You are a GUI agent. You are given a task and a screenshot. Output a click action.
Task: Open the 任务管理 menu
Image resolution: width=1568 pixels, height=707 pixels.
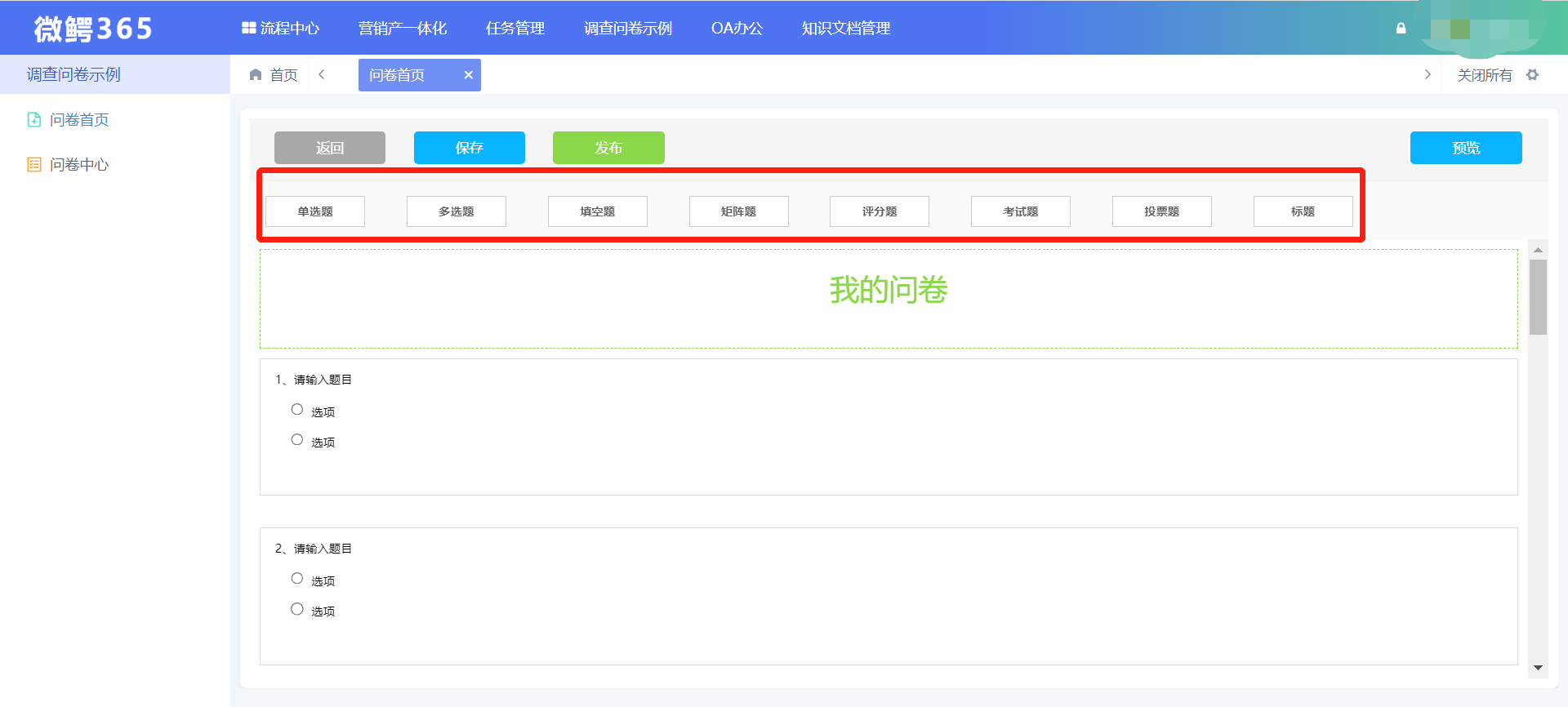pos(514,29)
